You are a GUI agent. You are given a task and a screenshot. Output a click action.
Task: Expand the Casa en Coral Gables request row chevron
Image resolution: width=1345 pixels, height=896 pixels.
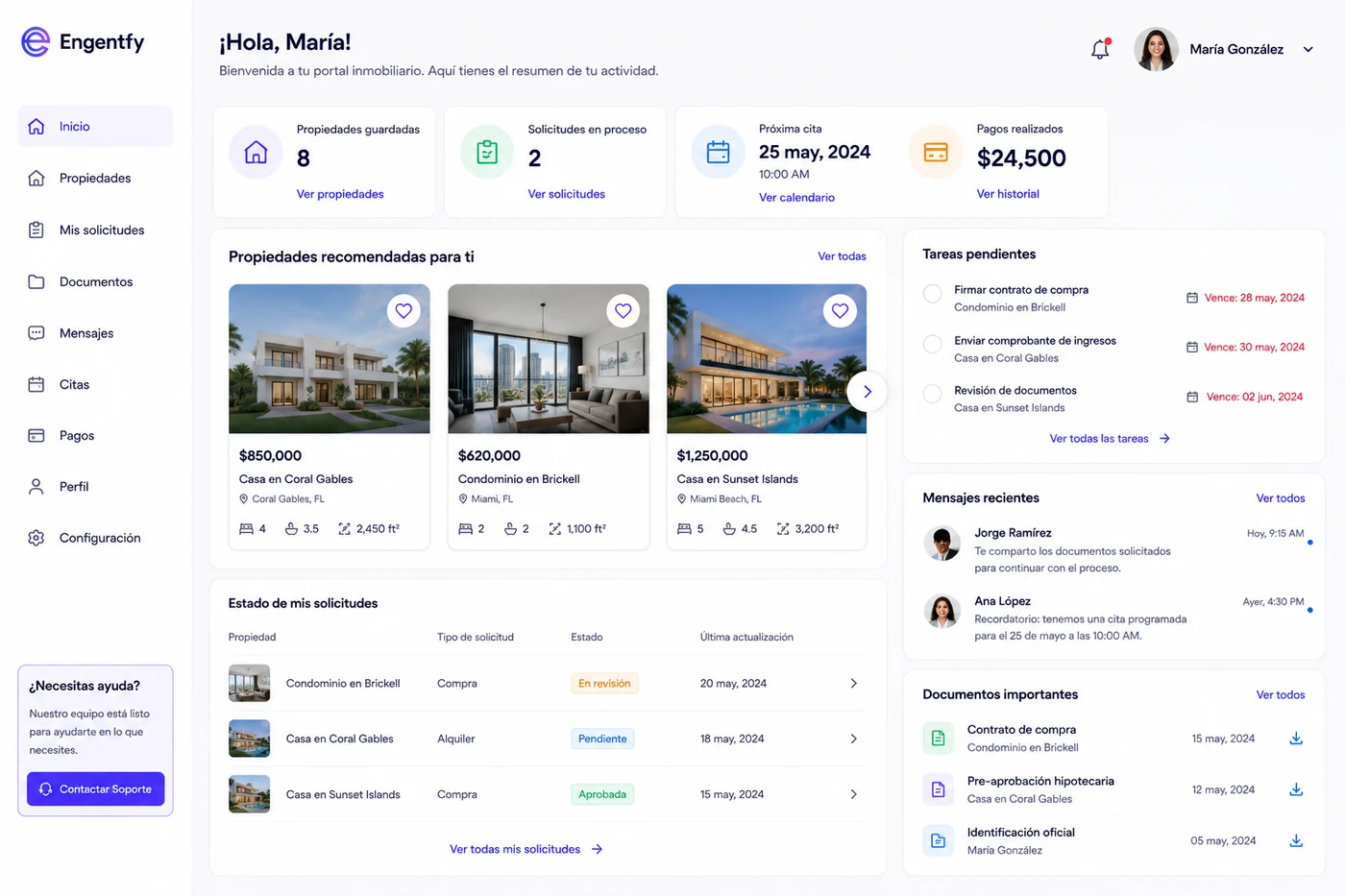pyautogui.click(x=854, y=739)
